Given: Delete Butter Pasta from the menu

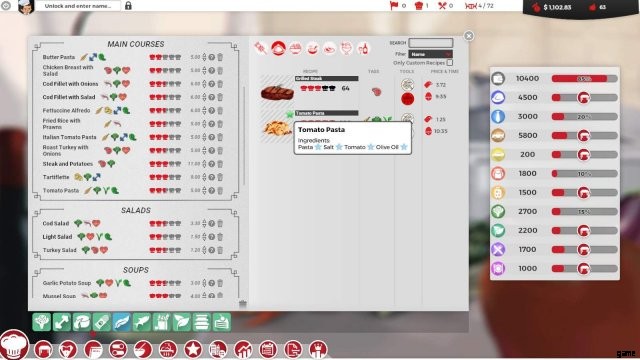Looking at the screenshot, I should point(220,57).
